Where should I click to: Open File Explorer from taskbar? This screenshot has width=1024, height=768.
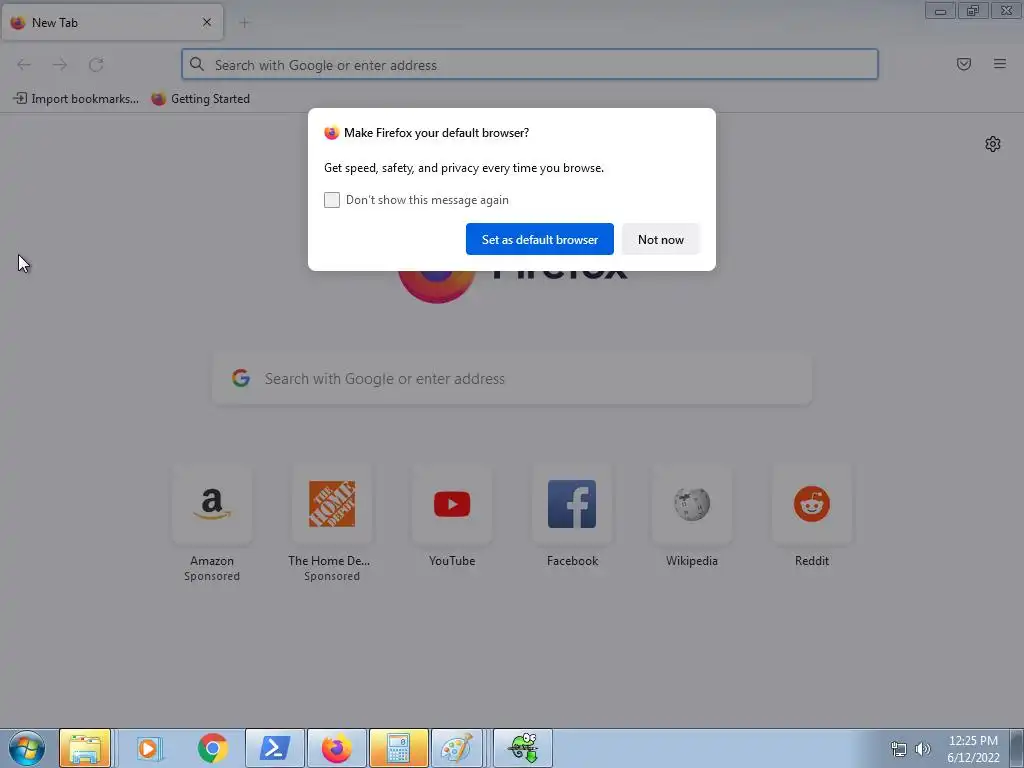pos(85,748)
